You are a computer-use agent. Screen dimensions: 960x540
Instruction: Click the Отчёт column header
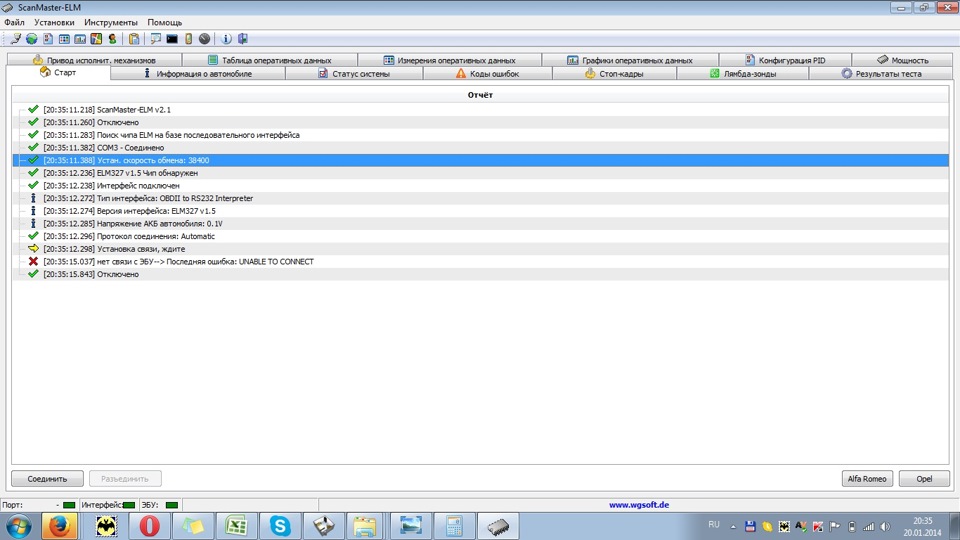481,95
